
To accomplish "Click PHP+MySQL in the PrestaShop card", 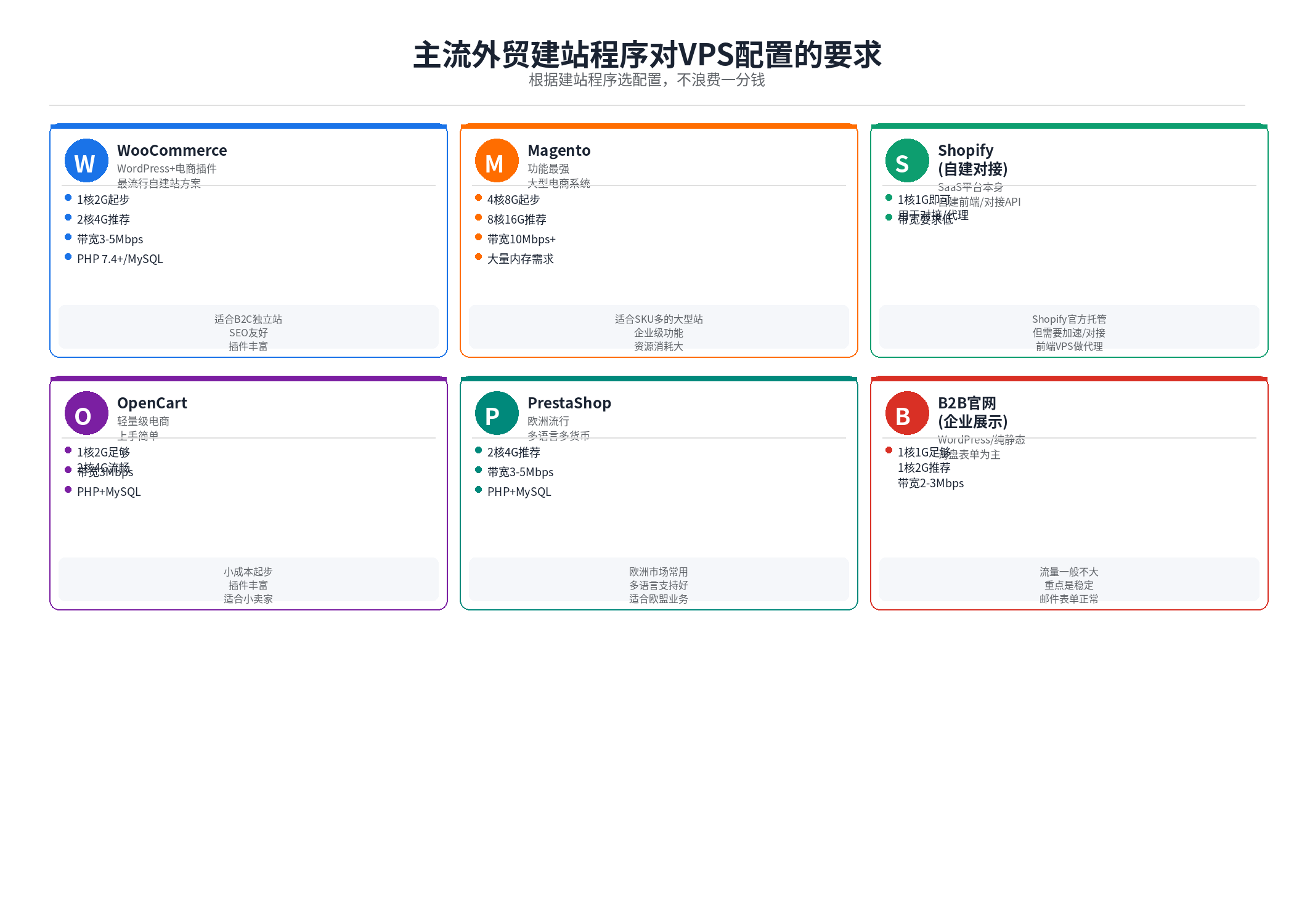I will [x=519, y=492].
